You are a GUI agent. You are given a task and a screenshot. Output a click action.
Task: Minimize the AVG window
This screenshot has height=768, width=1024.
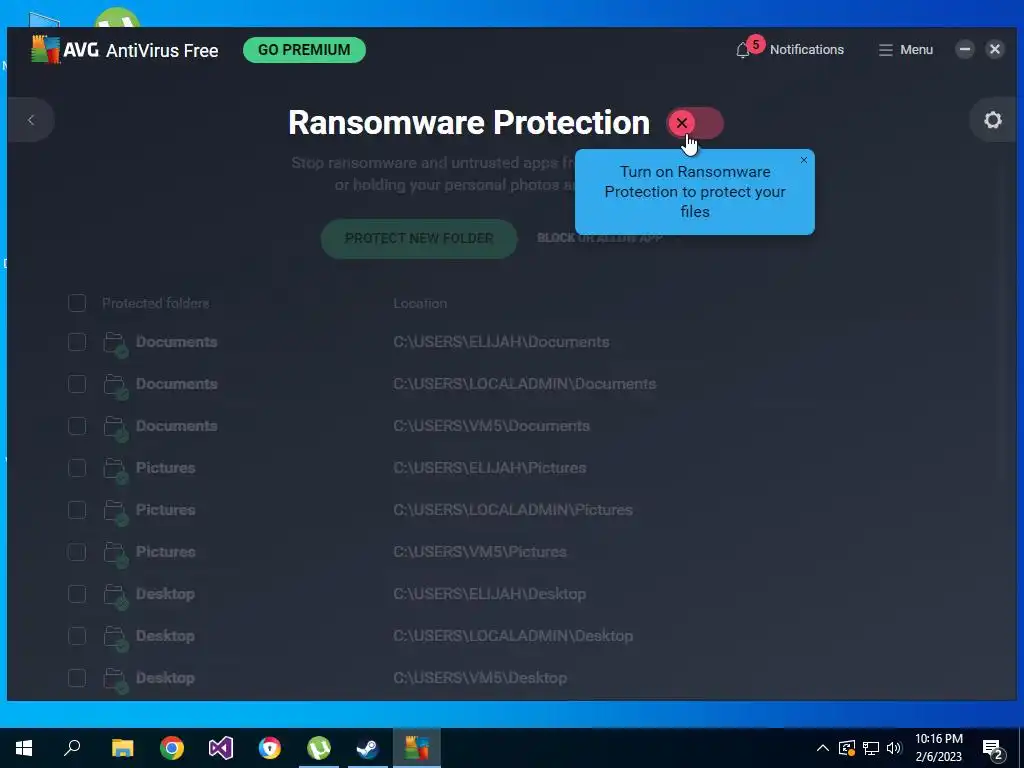965,50
